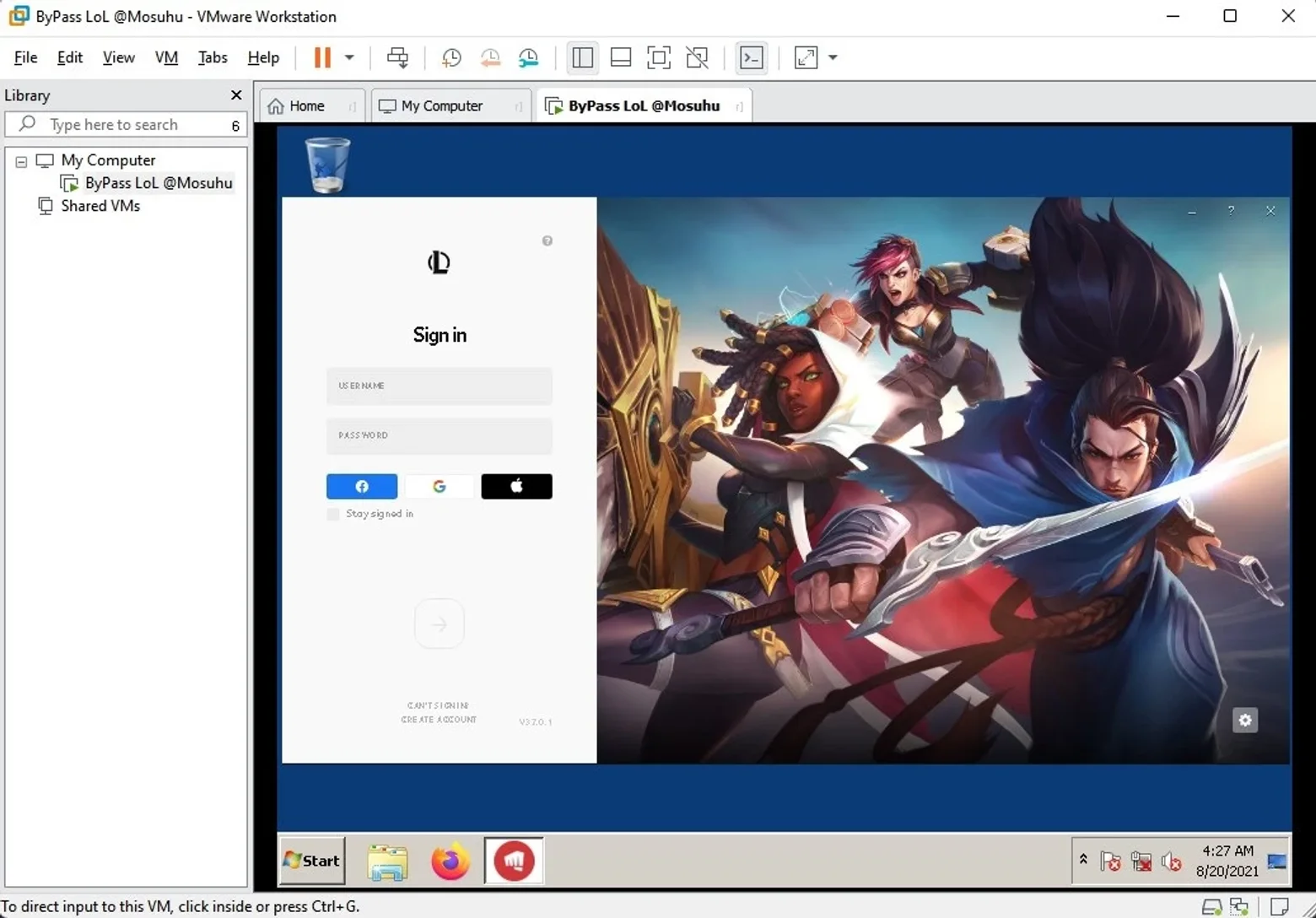This screenshot has width=1316, height=918.
Task: Open File Explorer from the guest taskbar
Action: 388,861
